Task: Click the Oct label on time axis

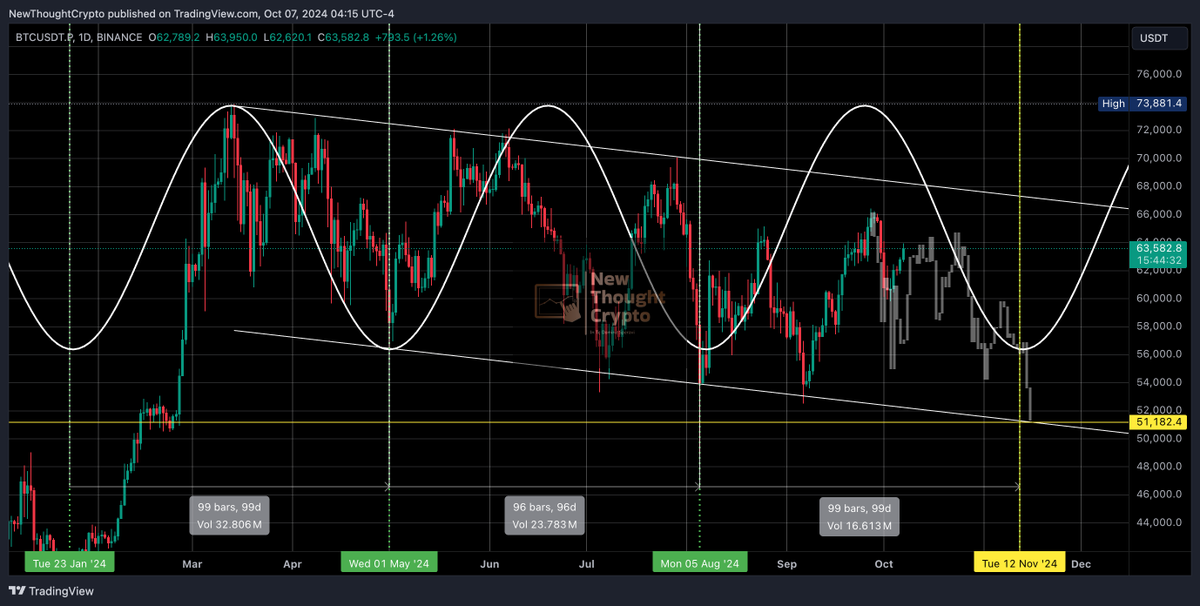Action: tap(883, 564)
